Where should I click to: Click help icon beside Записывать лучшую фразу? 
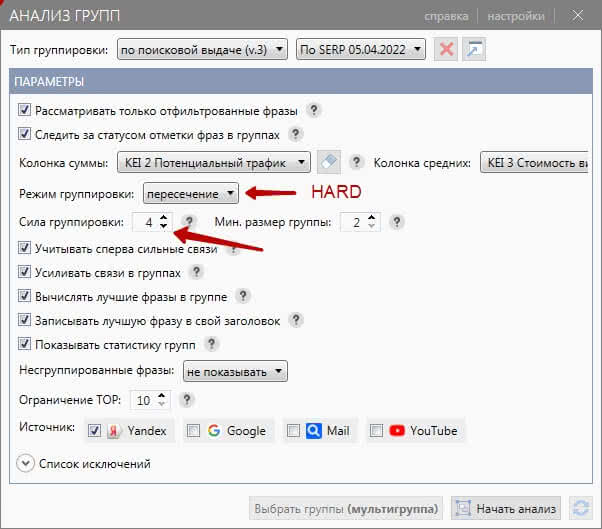(x=296, y=320)
